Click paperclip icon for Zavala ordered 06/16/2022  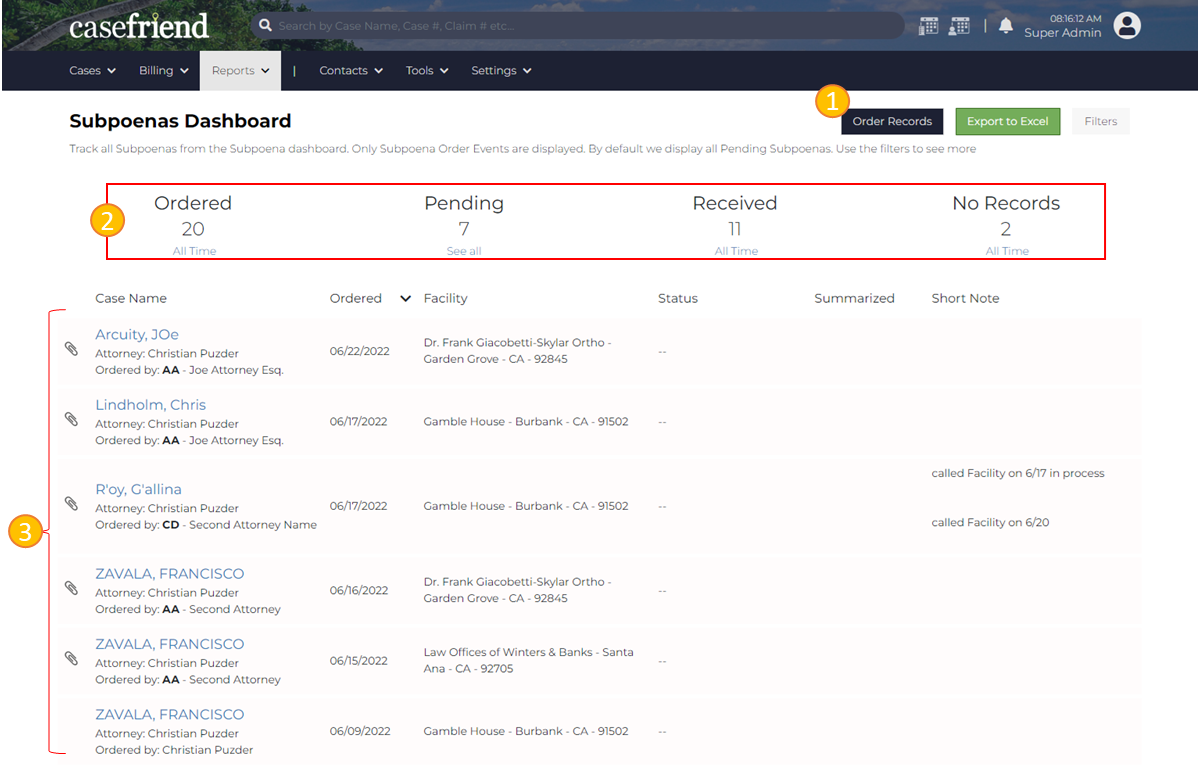pos(71,588)
